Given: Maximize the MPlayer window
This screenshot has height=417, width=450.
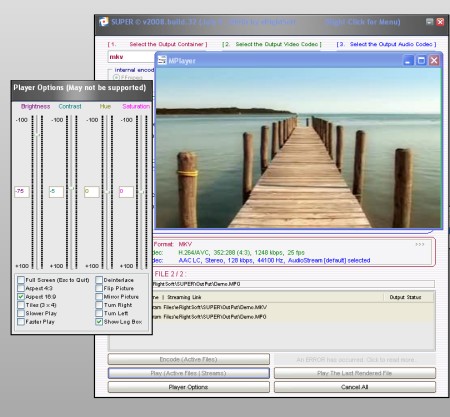Looking at the screenshot, I should pos(421,61).
